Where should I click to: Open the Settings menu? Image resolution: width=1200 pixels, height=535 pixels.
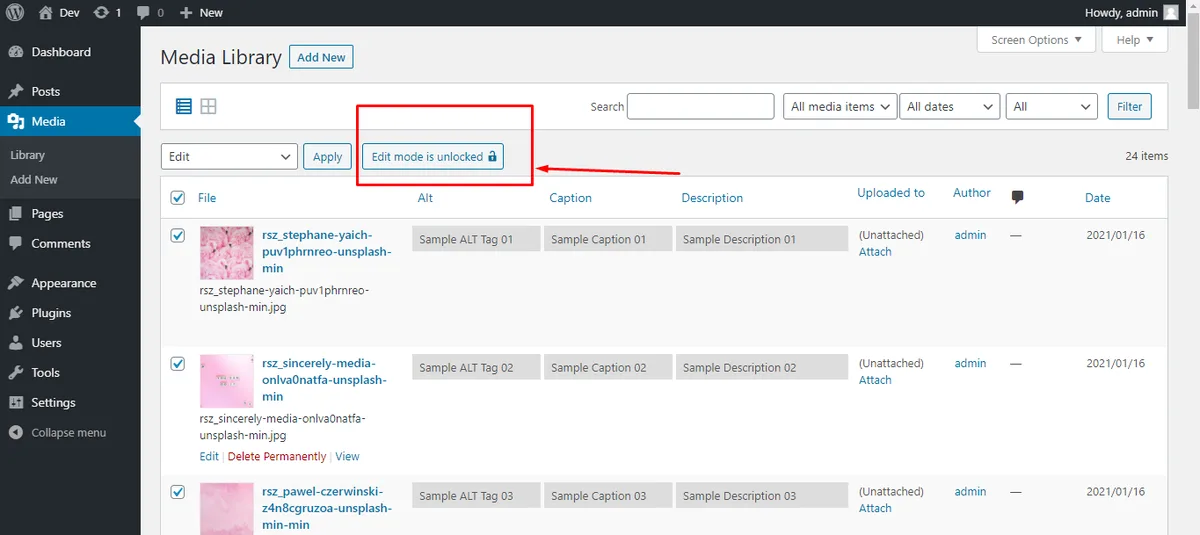coord(53,402)
